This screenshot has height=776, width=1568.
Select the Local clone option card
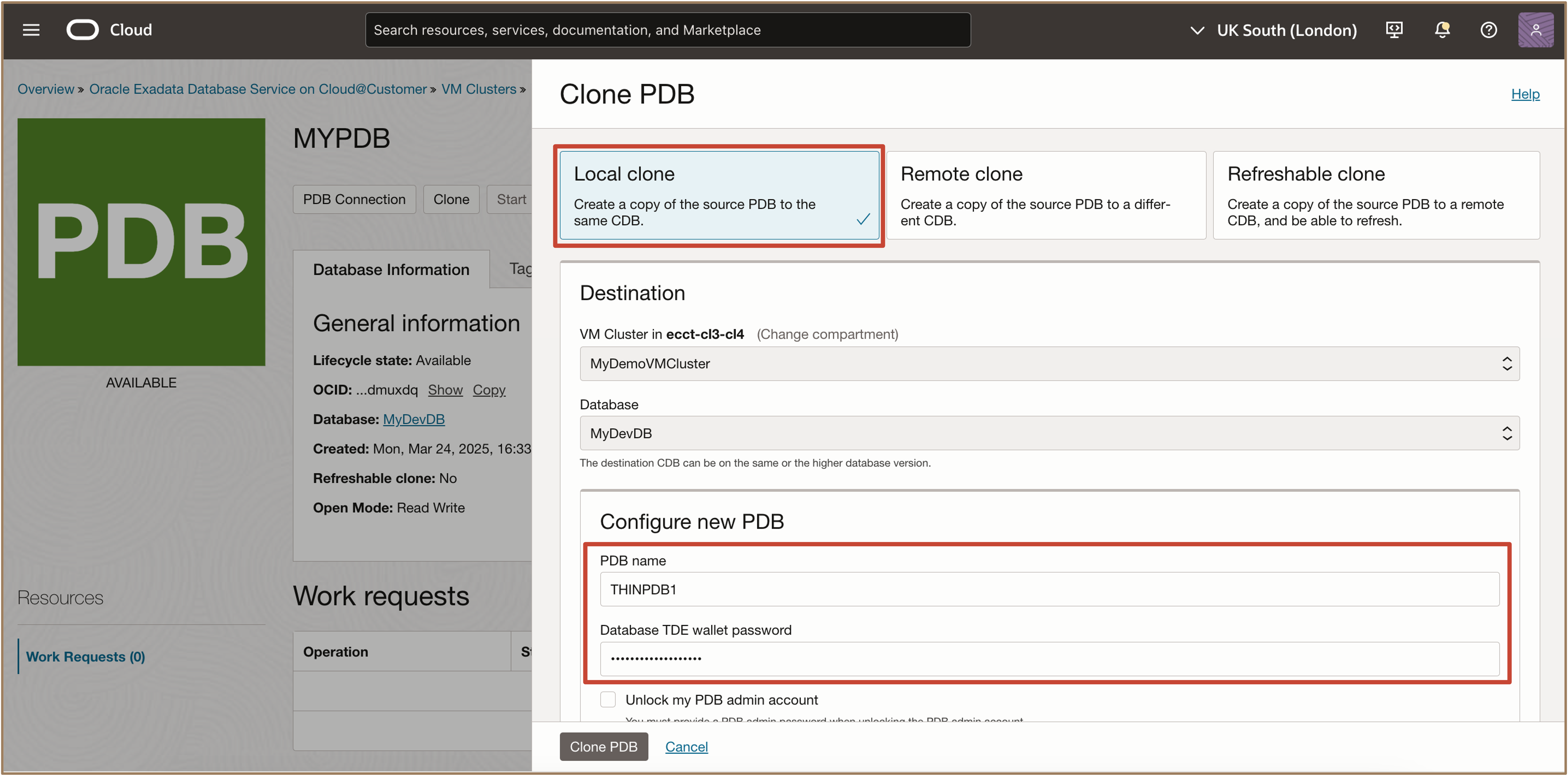click(x=718, y=195)
